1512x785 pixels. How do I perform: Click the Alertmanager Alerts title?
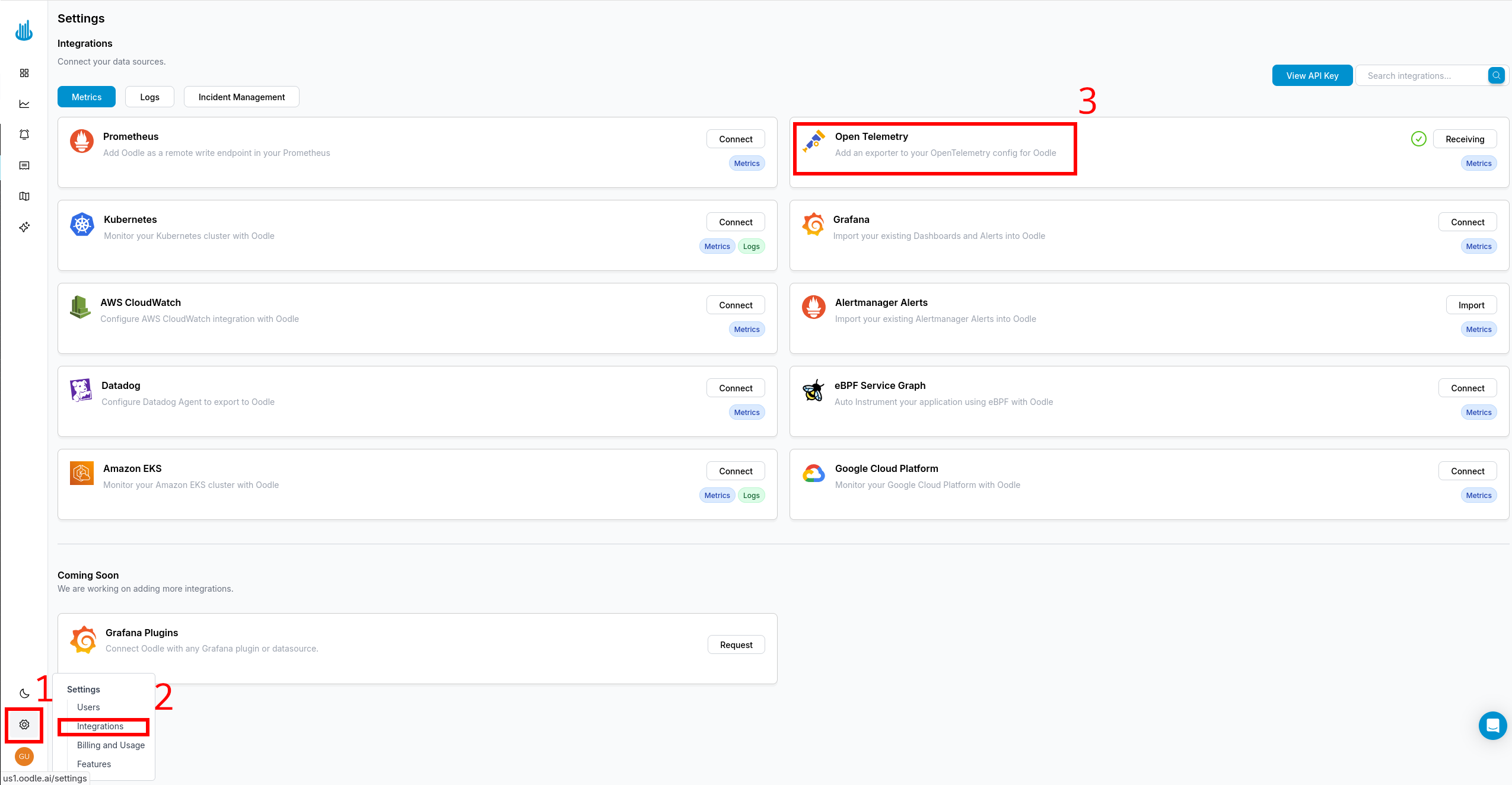[x=881, y=302]
